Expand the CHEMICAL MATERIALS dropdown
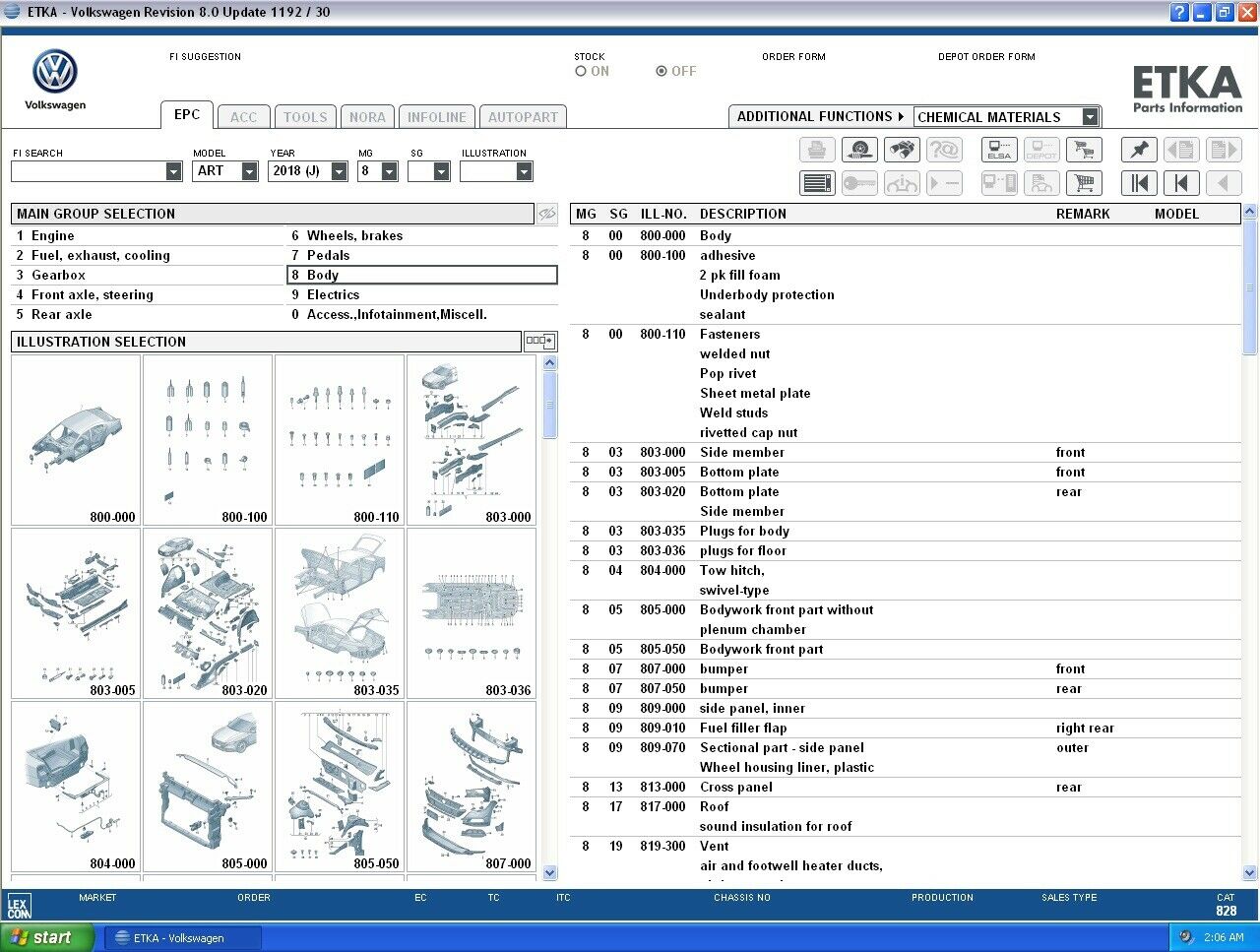The image size is (1260, 952). (x=1090, y=117)
